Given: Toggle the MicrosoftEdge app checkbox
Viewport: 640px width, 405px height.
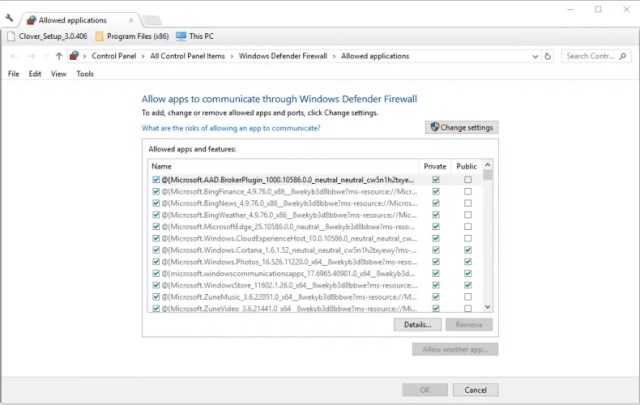Looking at the screenshot, I should pyautogui.click(x=156, y=227).
